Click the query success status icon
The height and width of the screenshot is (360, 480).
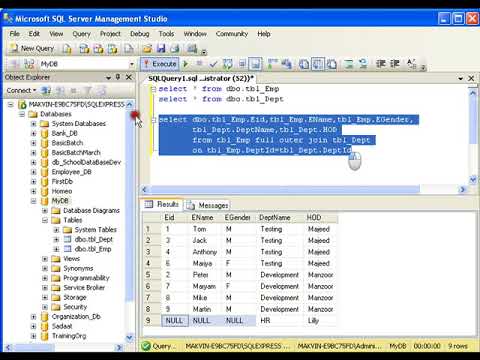coord(146,346)
